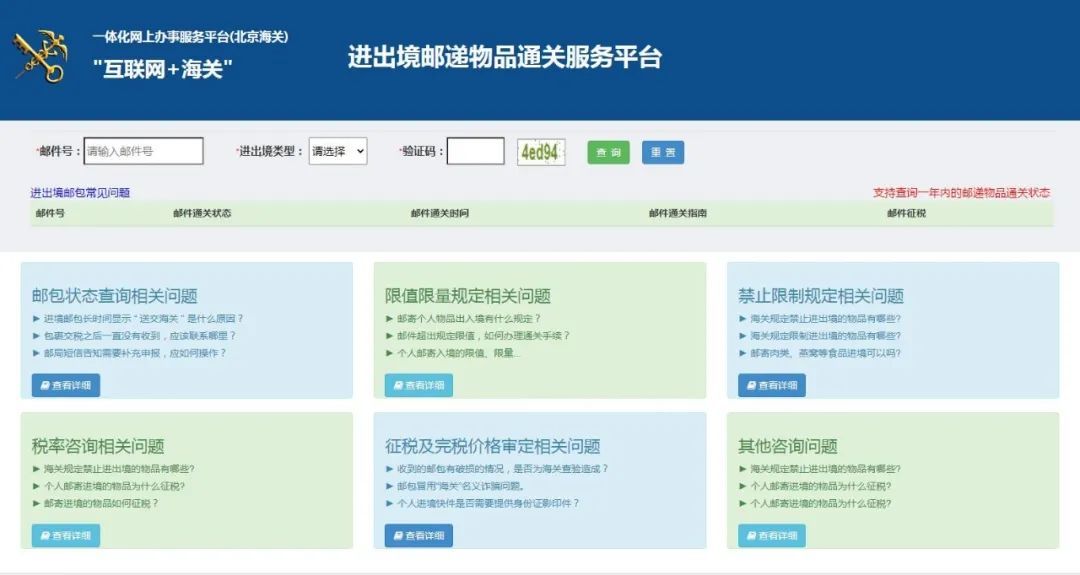The height and width of the screenshot is (575, 1080).
Task: Click the customs emblem logo
Action: (39, 56)
